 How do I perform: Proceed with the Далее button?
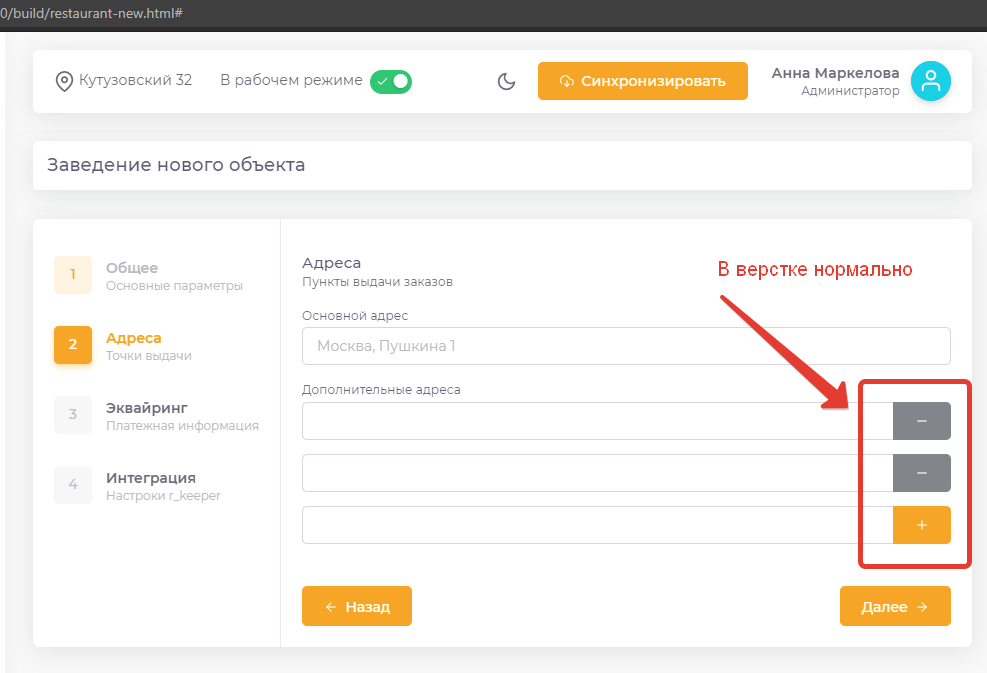pyautogui.click(x=895, y=606)
